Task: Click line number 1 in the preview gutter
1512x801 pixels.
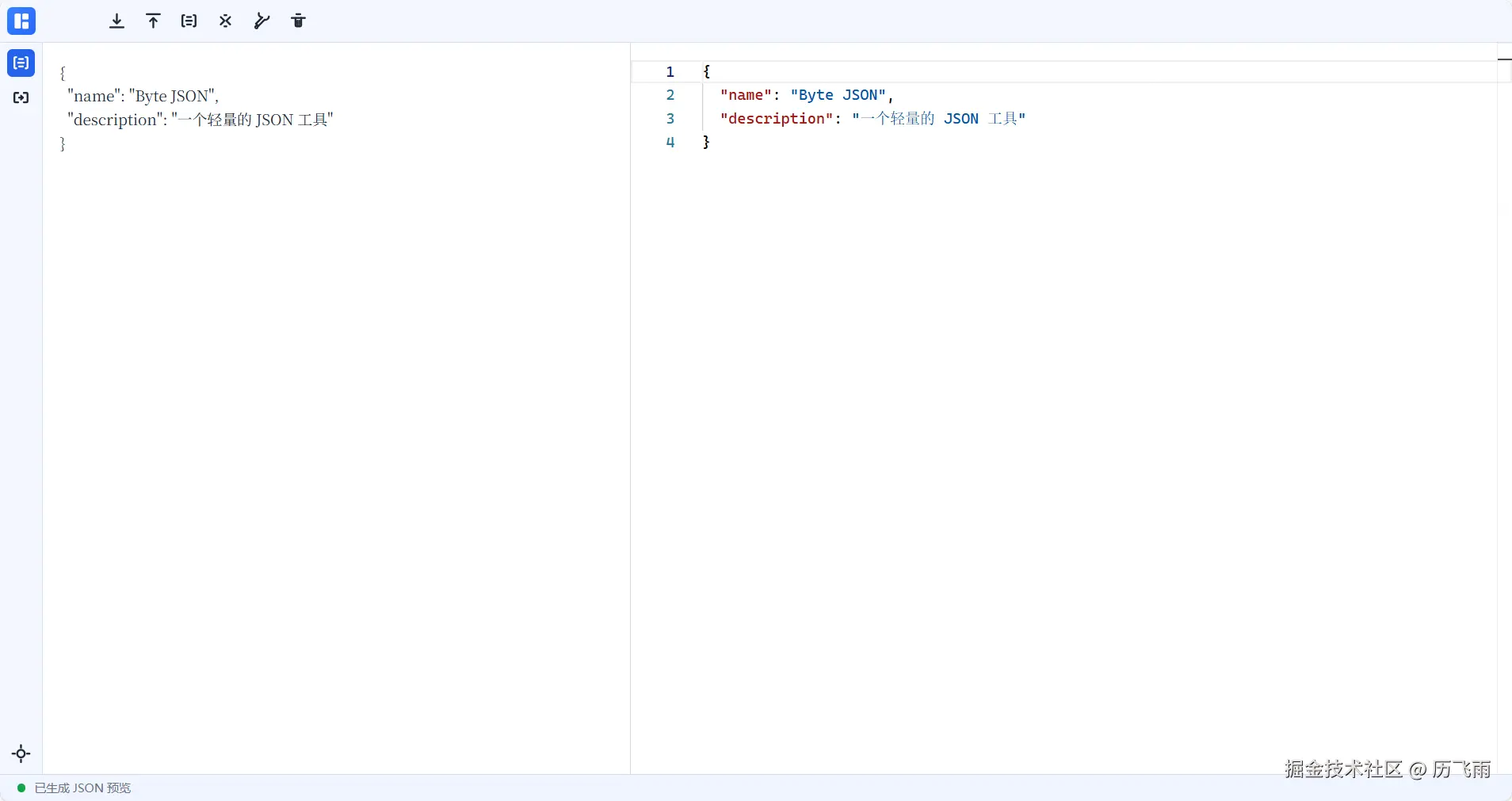Action: point(670,72)
